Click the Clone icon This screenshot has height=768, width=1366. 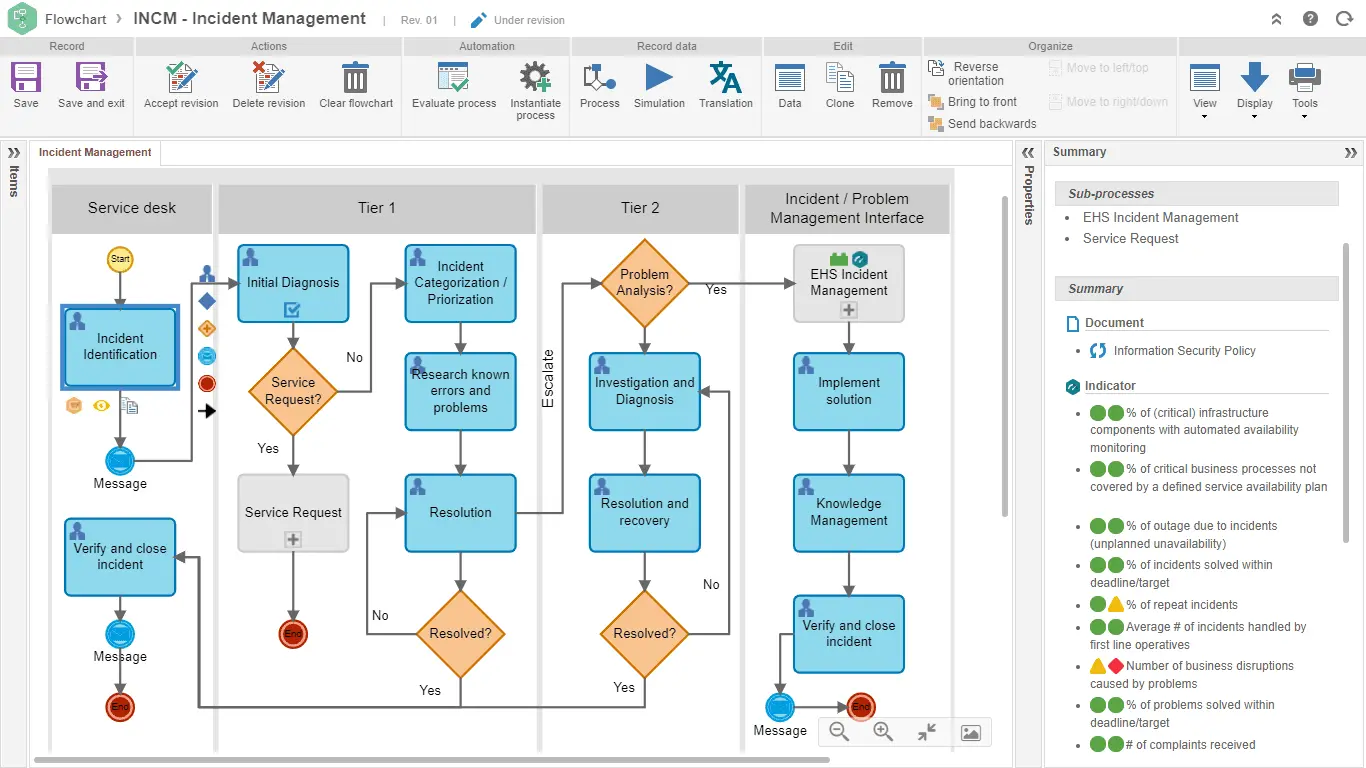(x=840, y=78)
